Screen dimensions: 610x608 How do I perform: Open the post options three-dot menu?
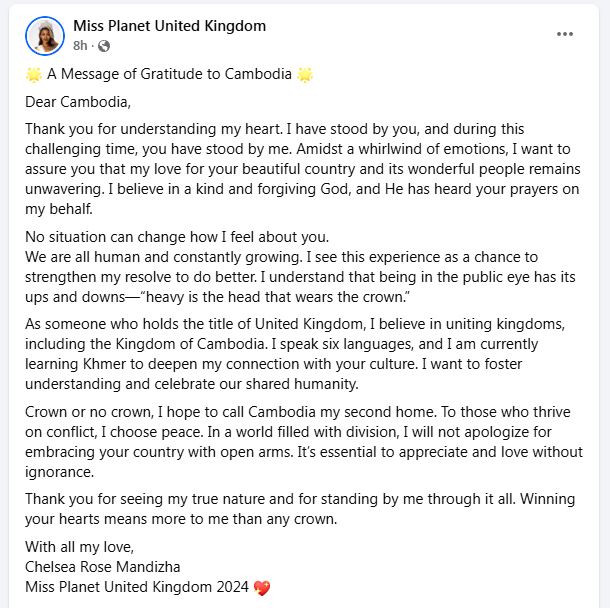click(564, 34)
